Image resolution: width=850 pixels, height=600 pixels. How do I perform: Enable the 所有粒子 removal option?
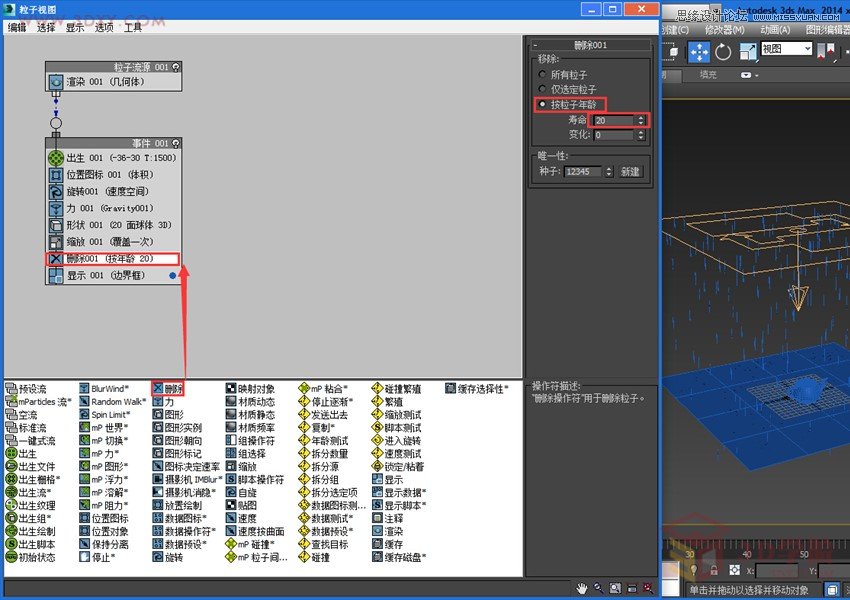[x=542, y=74]
